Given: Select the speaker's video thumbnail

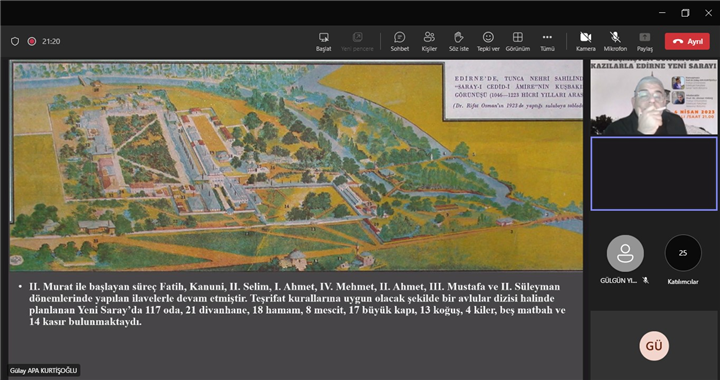Looking at the screenshot, I should coord(654,97).
